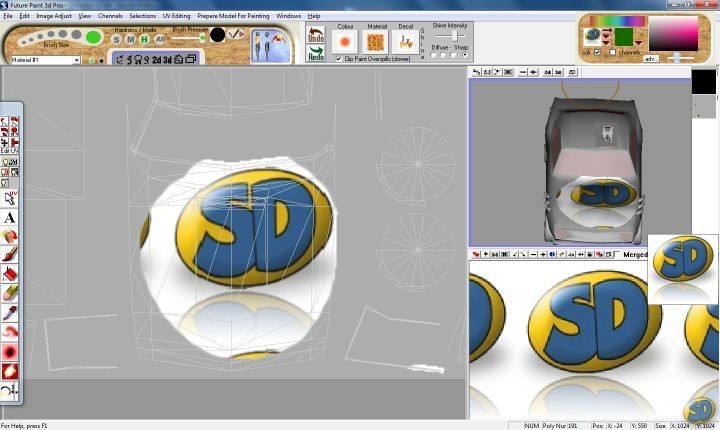Select the All brush mode button
The width and height of the screenshot is (720, 430).
point(160,40)
